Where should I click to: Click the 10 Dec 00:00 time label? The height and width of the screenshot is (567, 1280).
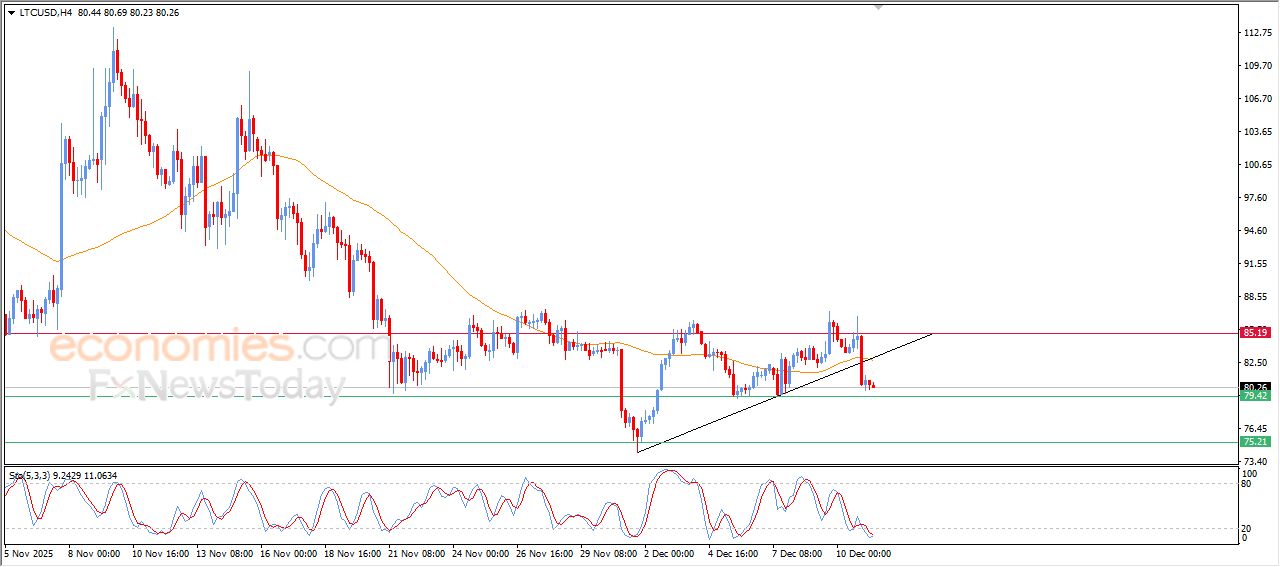coord(862,553)
